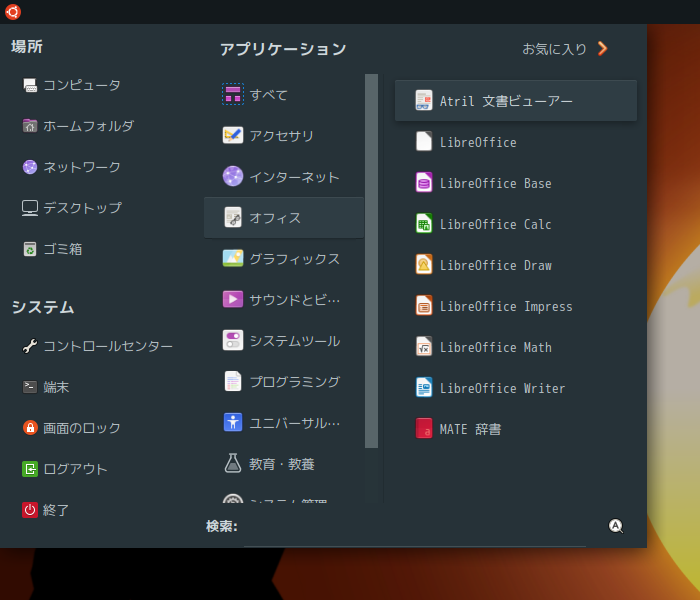Launch LibreOffice Draw by its label
Image resolution: width=700 pixels, height=600 pixels.
point(496,265)
